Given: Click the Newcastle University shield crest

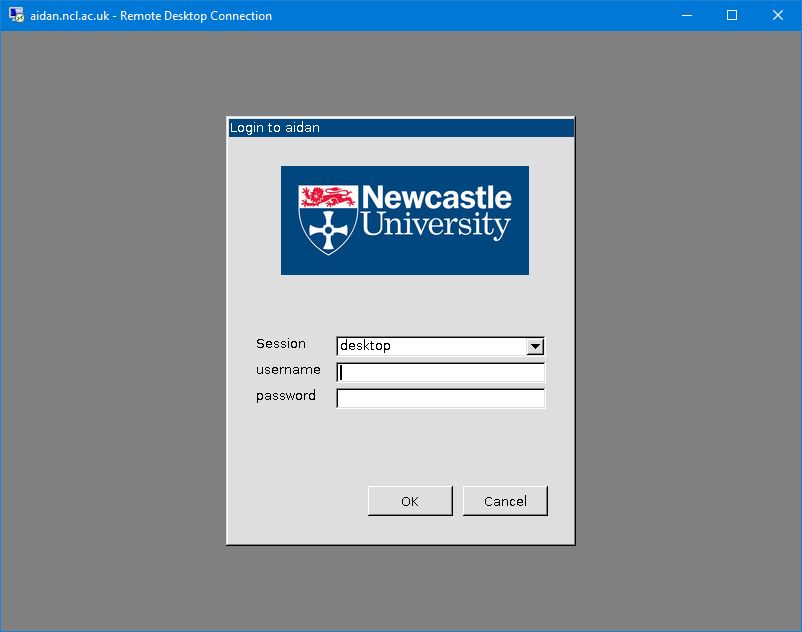Looking at the screenshot, I should [x=328, y=220].
